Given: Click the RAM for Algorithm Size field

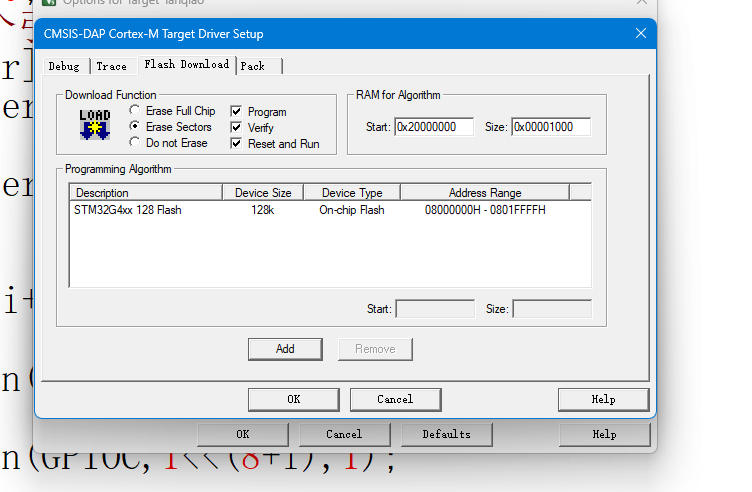Looking at the screenshot, I should 551,127.
